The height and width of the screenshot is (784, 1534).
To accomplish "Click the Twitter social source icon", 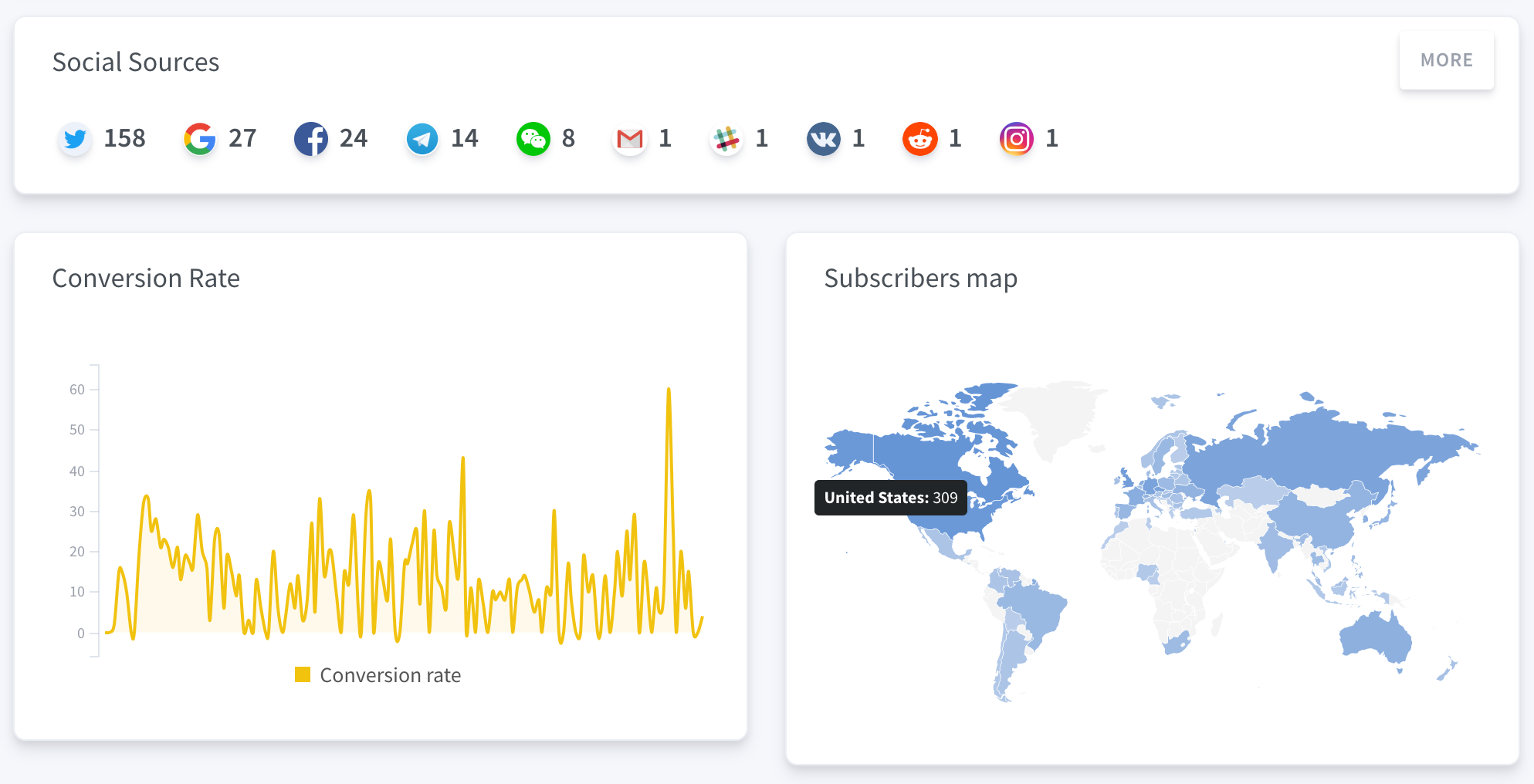I will [75, 139].
